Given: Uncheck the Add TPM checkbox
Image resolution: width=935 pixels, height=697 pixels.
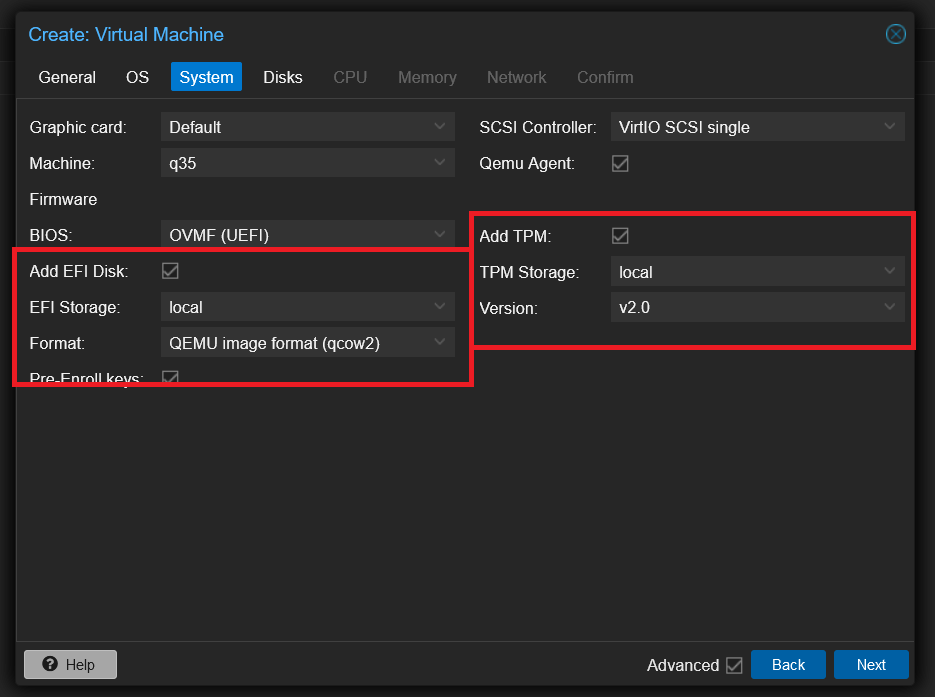Looking at the screenshot, I should click(620, 236).
